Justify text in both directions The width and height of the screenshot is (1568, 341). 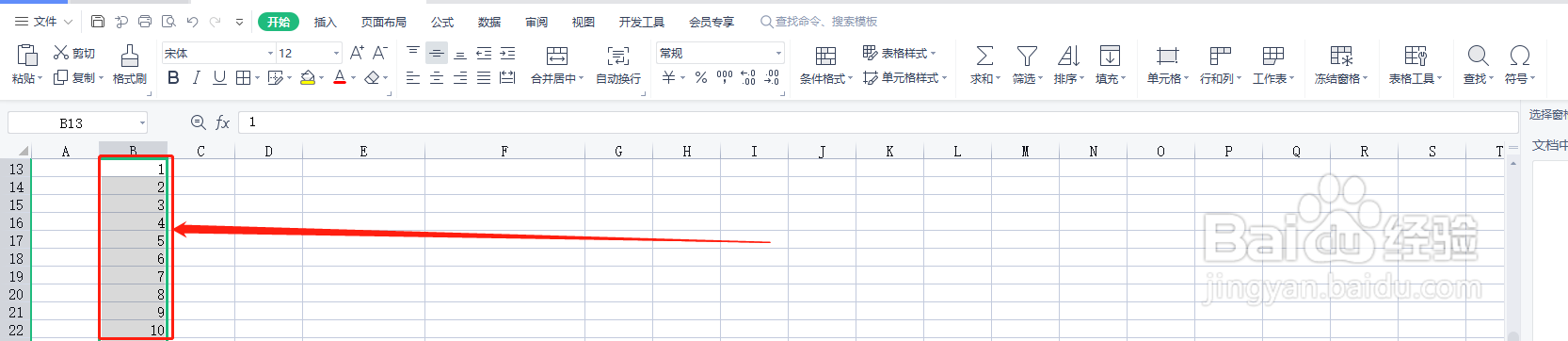click(x=484, y=77)
